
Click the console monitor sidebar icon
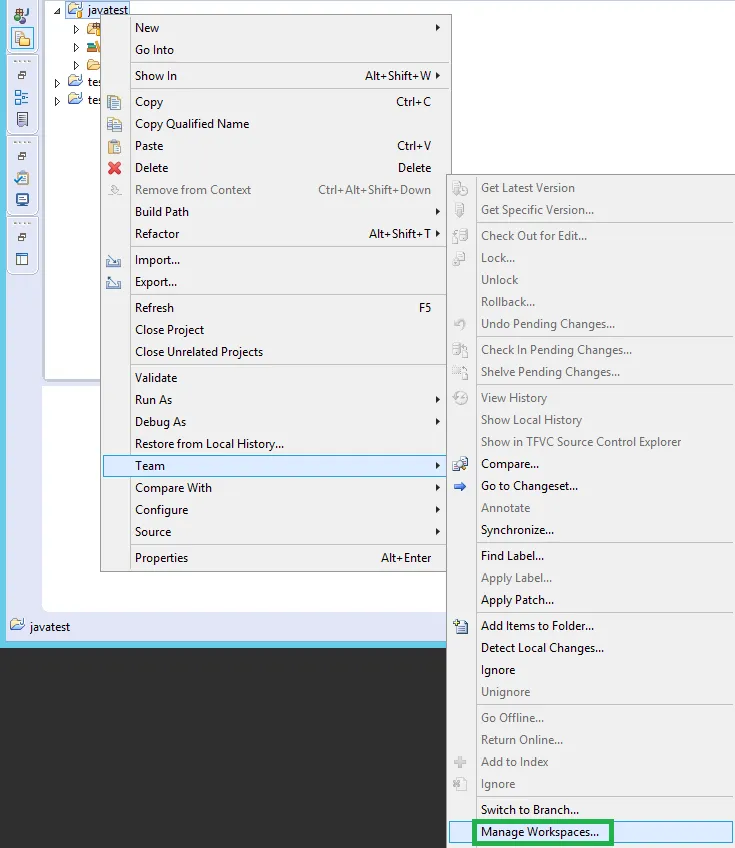[x=22, y=200]
